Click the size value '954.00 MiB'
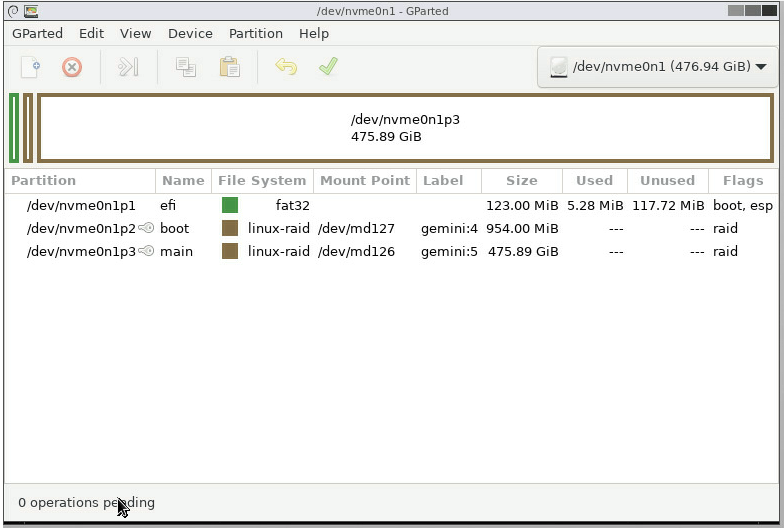Image resolution: width=784 pixels, height=528 pixels. (522, 228)
